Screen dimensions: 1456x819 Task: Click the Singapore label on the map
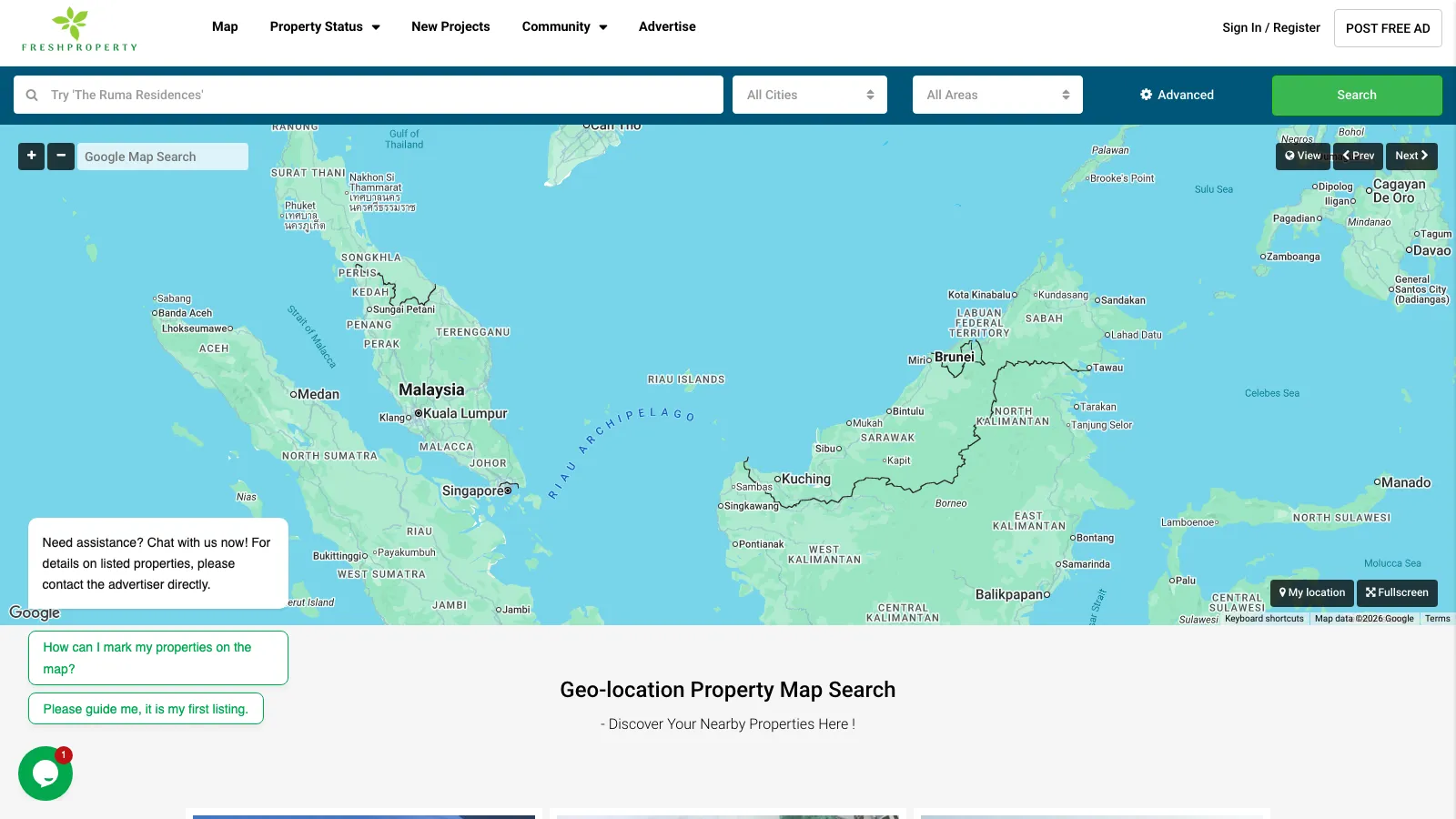(x=472, y=490)
